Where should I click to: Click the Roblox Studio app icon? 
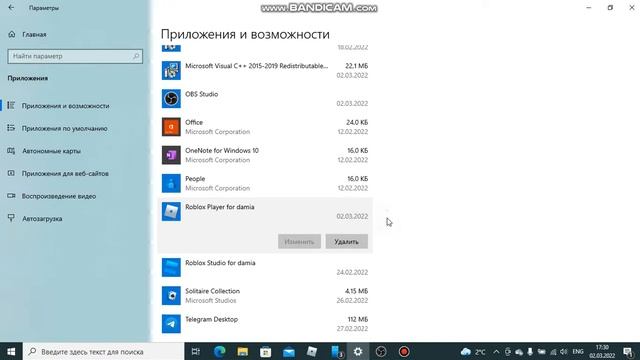(x=171, y=267)
